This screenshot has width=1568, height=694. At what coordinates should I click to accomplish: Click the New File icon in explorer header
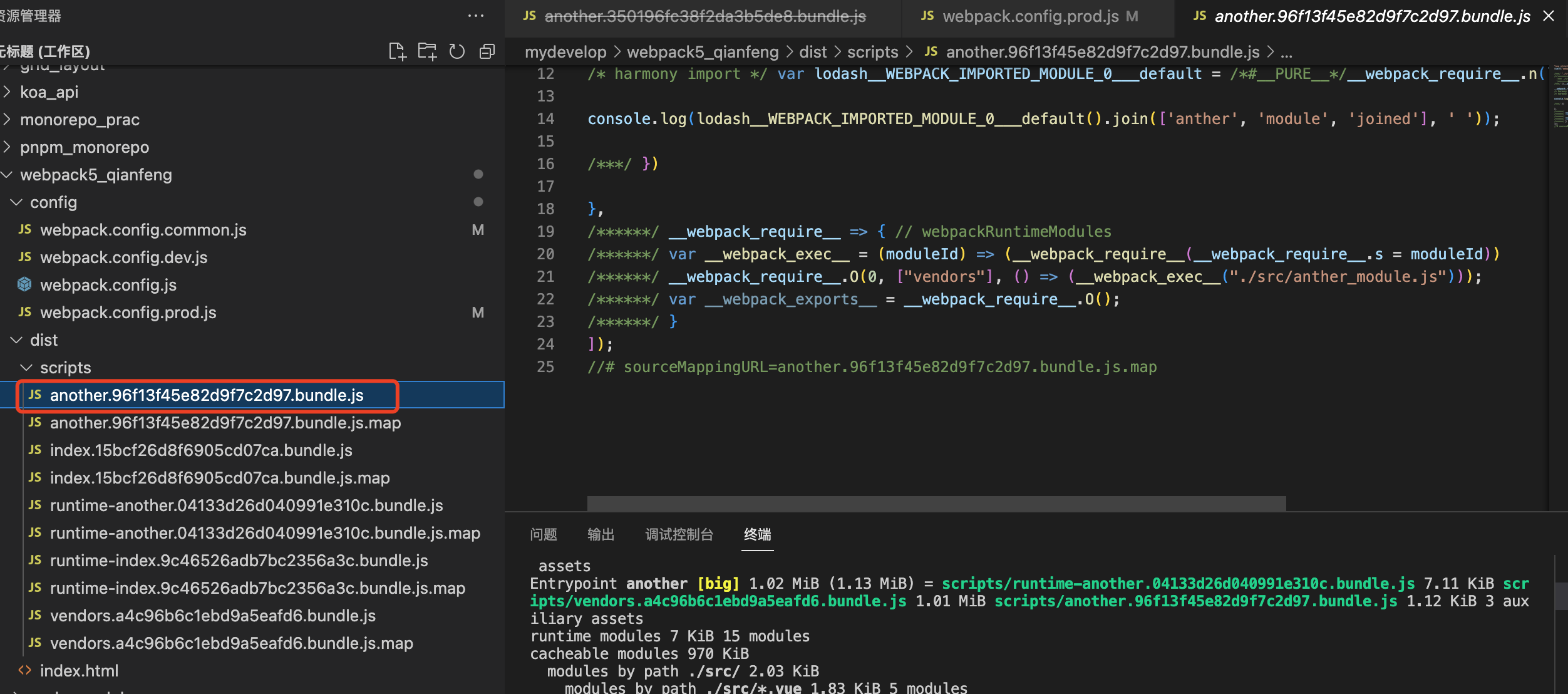(397, 51)
